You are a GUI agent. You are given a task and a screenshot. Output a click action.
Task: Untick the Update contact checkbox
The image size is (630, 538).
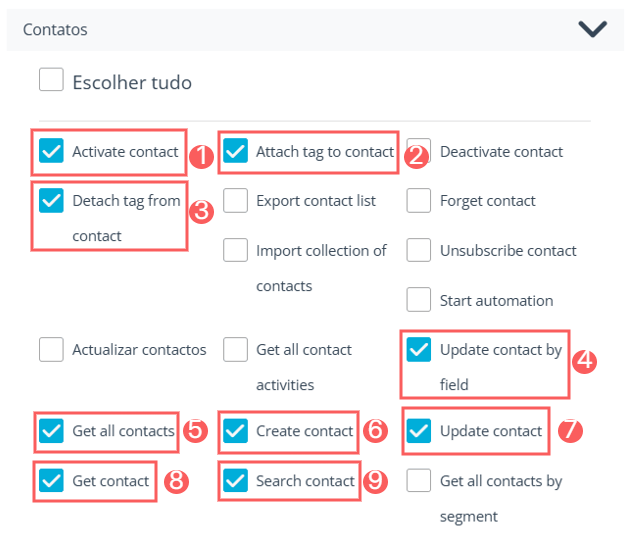tap(420, 431)
